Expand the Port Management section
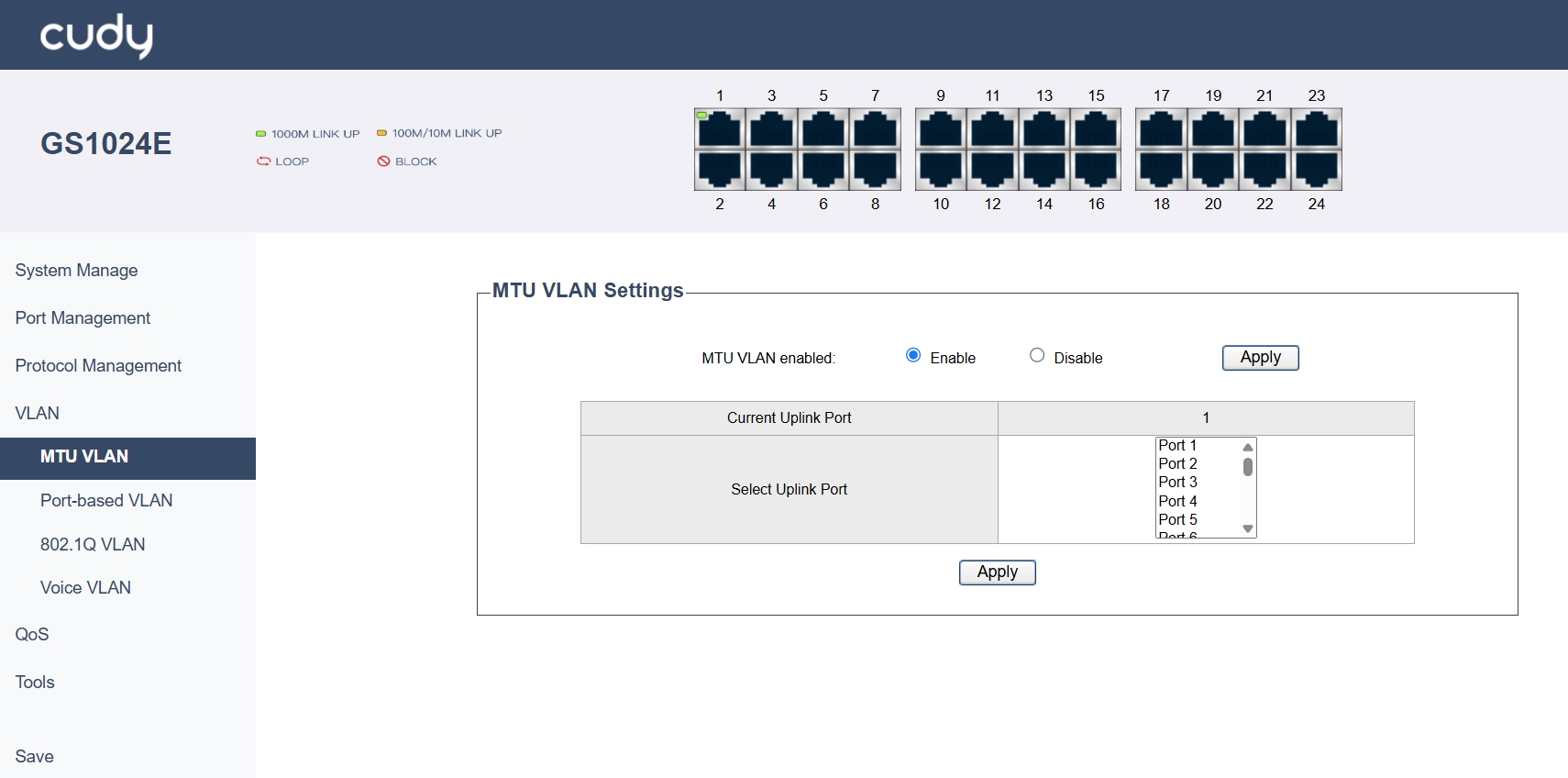 83,318
